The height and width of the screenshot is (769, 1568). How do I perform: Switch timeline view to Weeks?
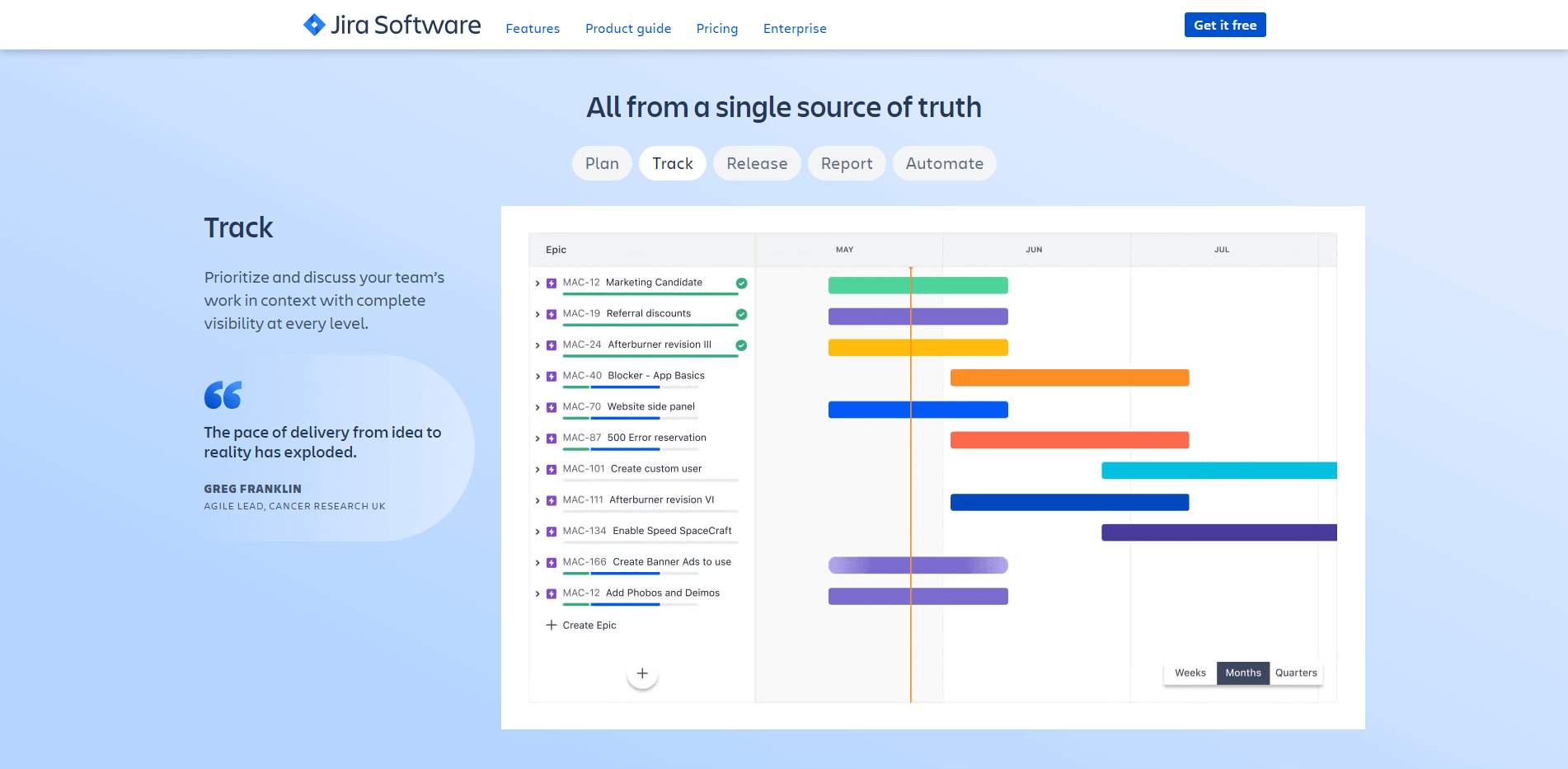(1190, 673)
